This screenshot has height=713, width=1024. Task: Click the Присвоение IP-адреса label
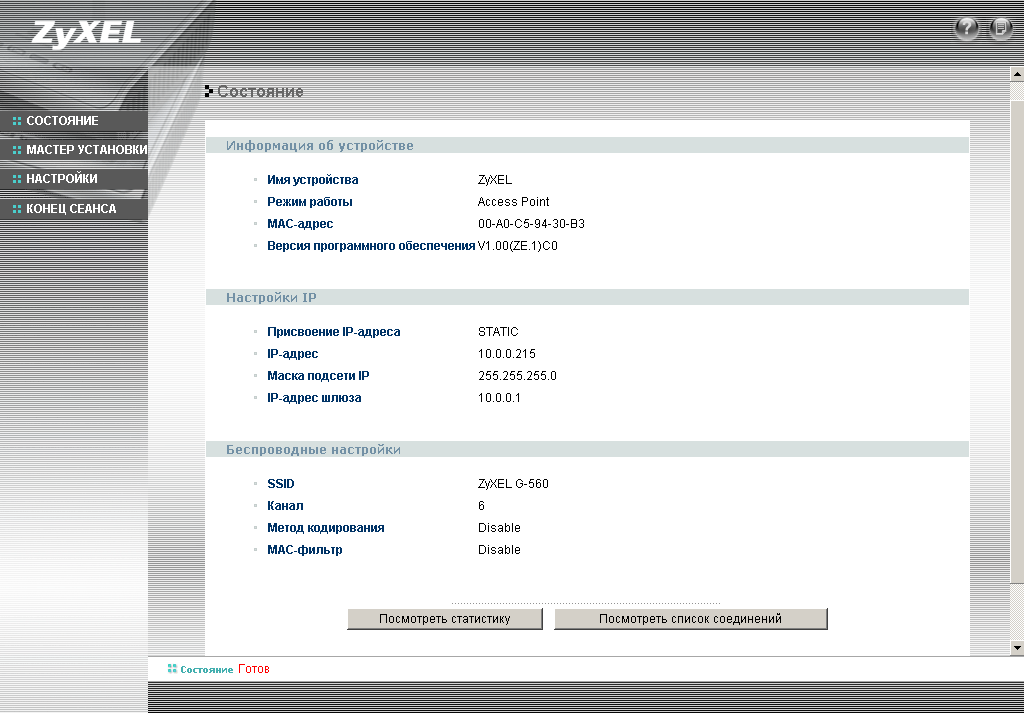[x=334, y=332]
